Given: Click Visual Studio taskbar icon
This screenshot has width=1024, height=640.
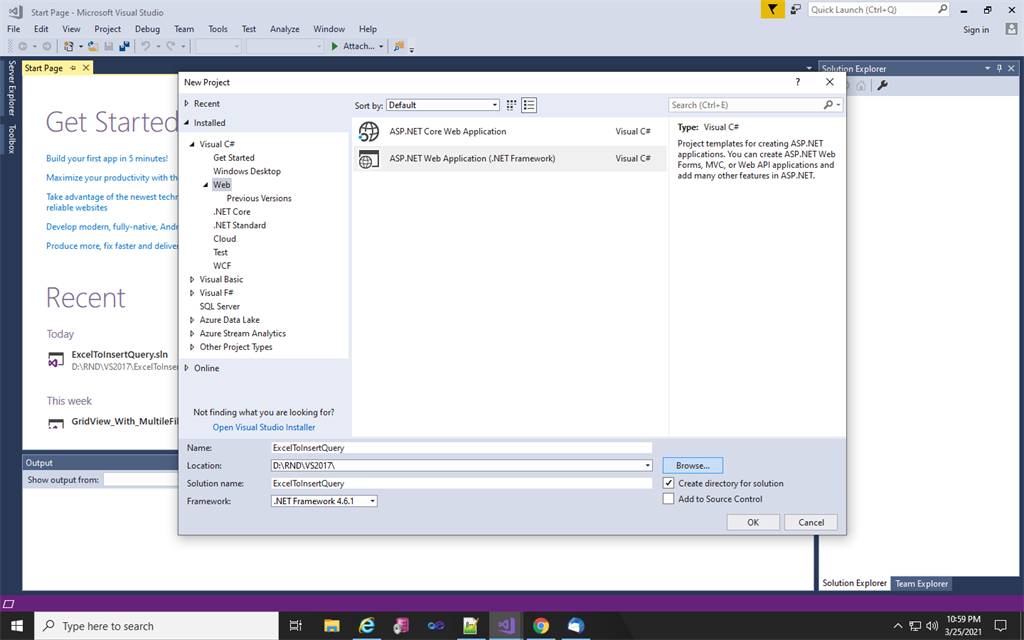Looking at the screenshot, I should 505,626.
